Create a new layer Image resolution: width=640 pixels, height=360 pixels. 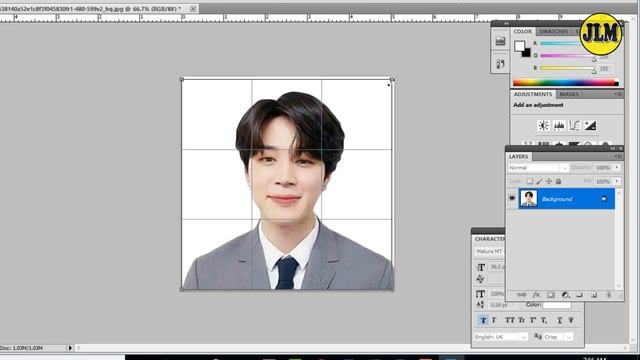coord(594,295)
